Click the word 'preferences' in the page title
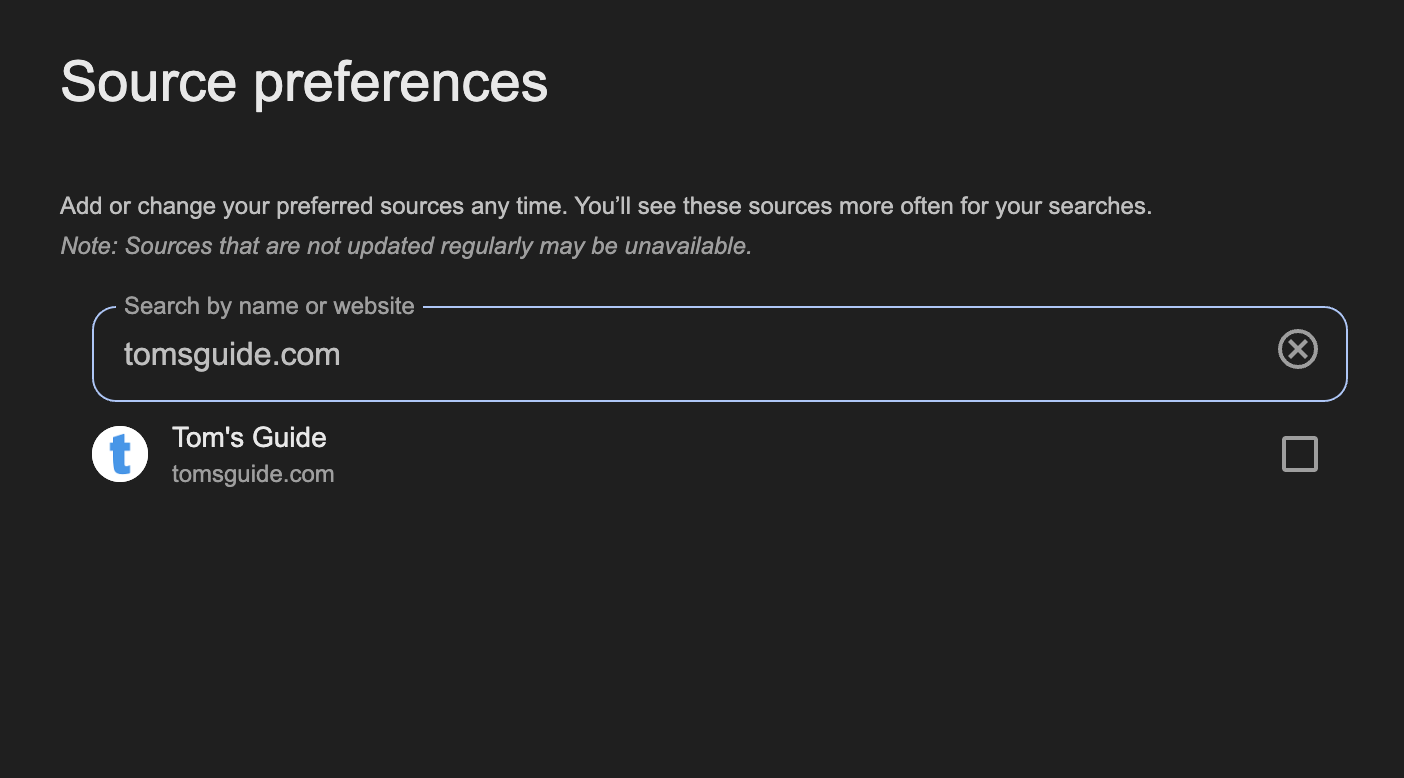The width and height of the screenshot is (1404, 778). pos(400,83)
